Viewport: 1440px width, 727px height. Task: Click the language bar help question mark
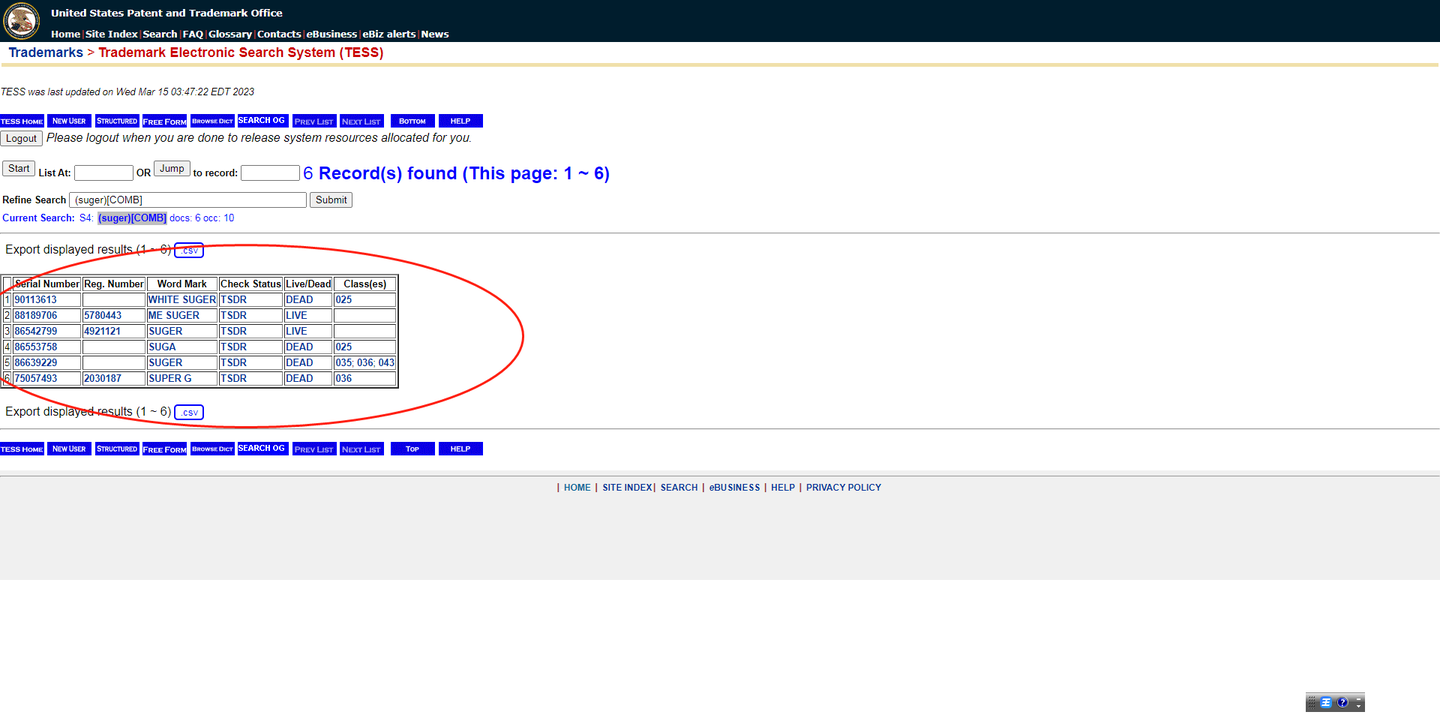click(x=1342, y=703)
